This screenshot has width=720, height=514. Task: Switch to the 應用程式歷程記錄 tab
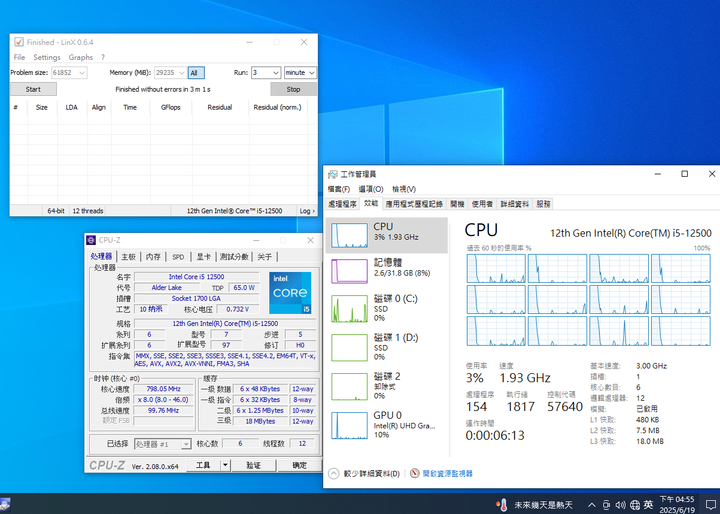(x=414, y=204)
